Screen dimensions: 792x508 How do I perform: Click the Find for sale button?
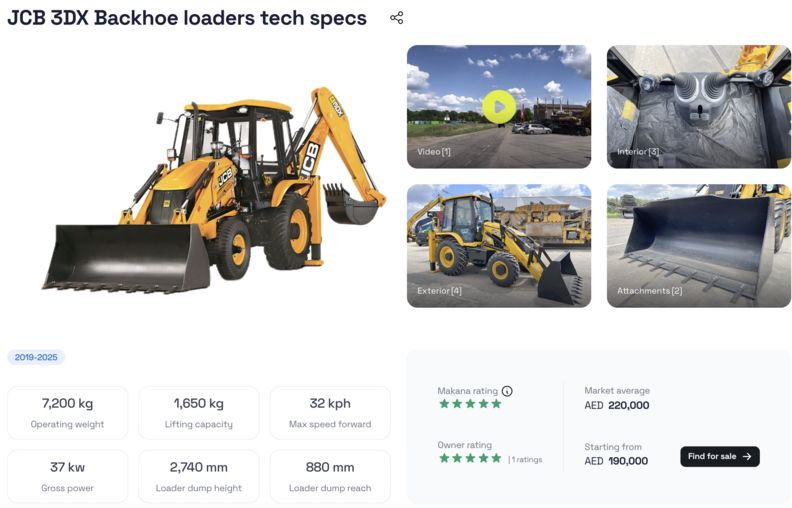coord(720,456)
